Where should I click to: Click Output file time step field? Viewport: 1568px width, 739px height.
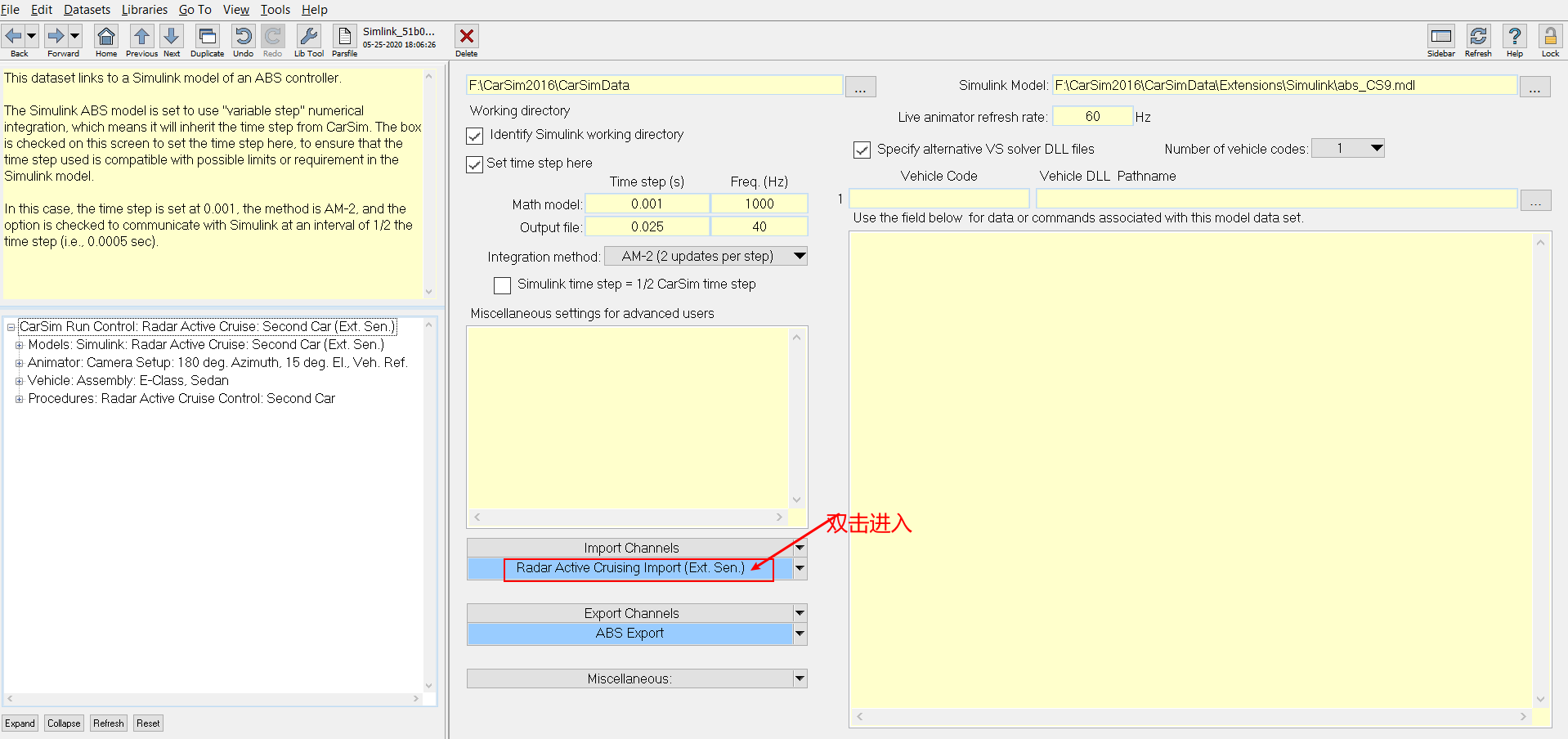pyautogui.click(x=647, y=227)
